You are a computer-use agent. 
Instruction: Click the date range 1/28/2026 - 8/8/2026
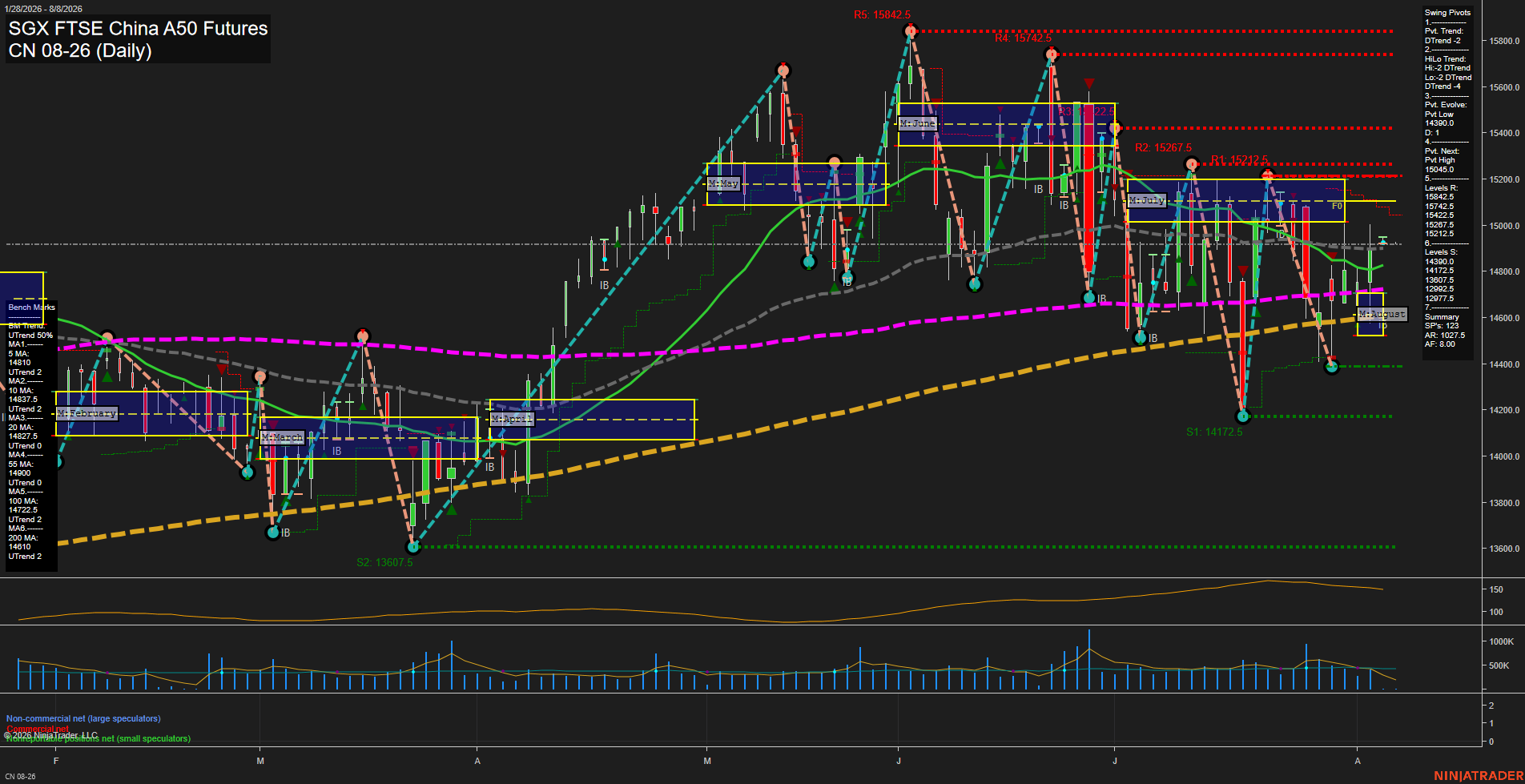click(42, 9)
